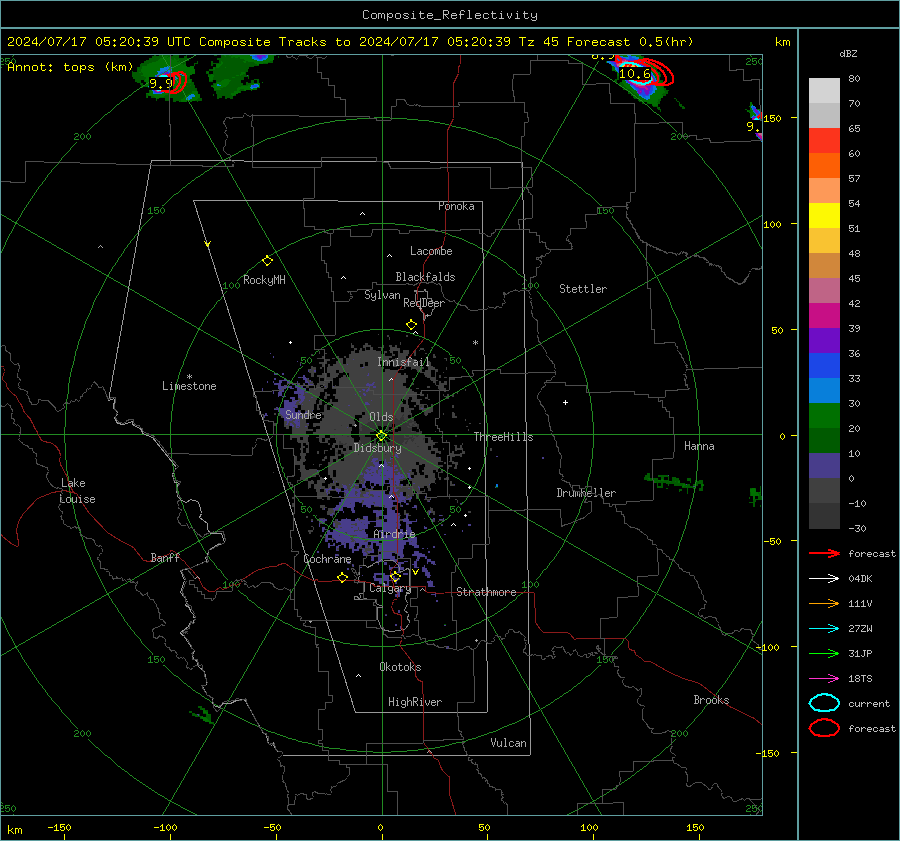This screenshot has height=841, width=900.
Task: Click the red 'forecast' ellipse legend icon
Action: (824, 728)
